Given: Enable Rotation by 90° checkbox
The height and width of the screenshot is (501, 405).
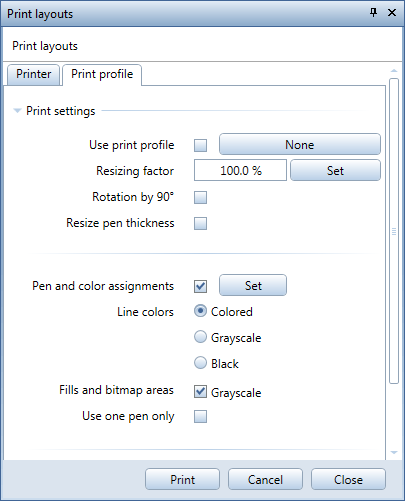Looking at the screenshot, I should (200, 197).
